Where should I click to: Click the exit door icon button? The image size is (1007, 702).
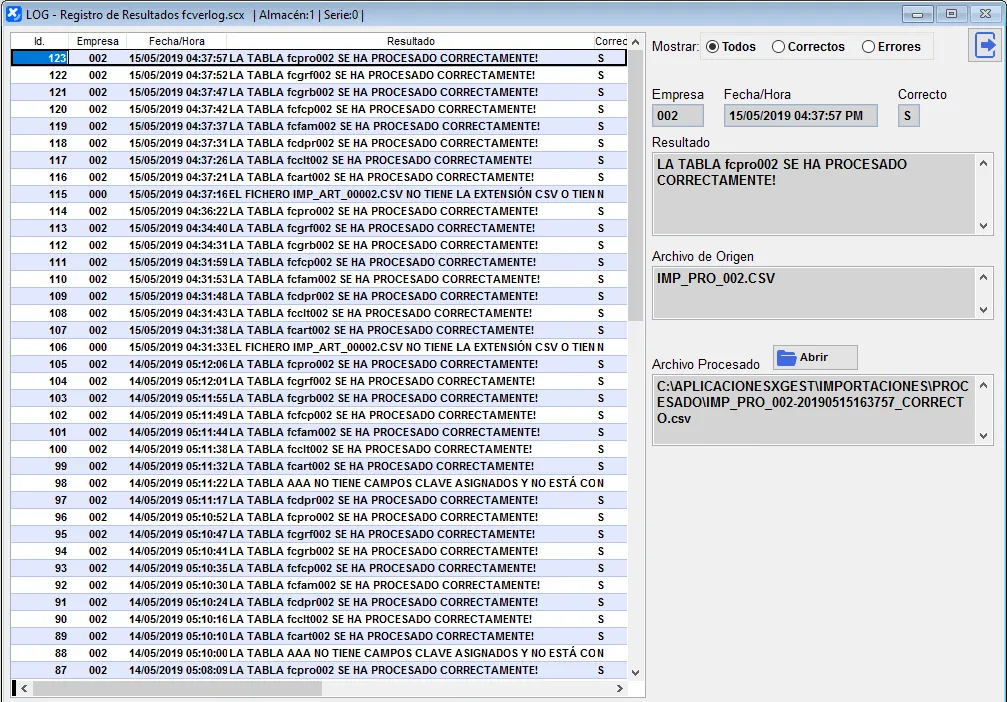click(984, 46)
